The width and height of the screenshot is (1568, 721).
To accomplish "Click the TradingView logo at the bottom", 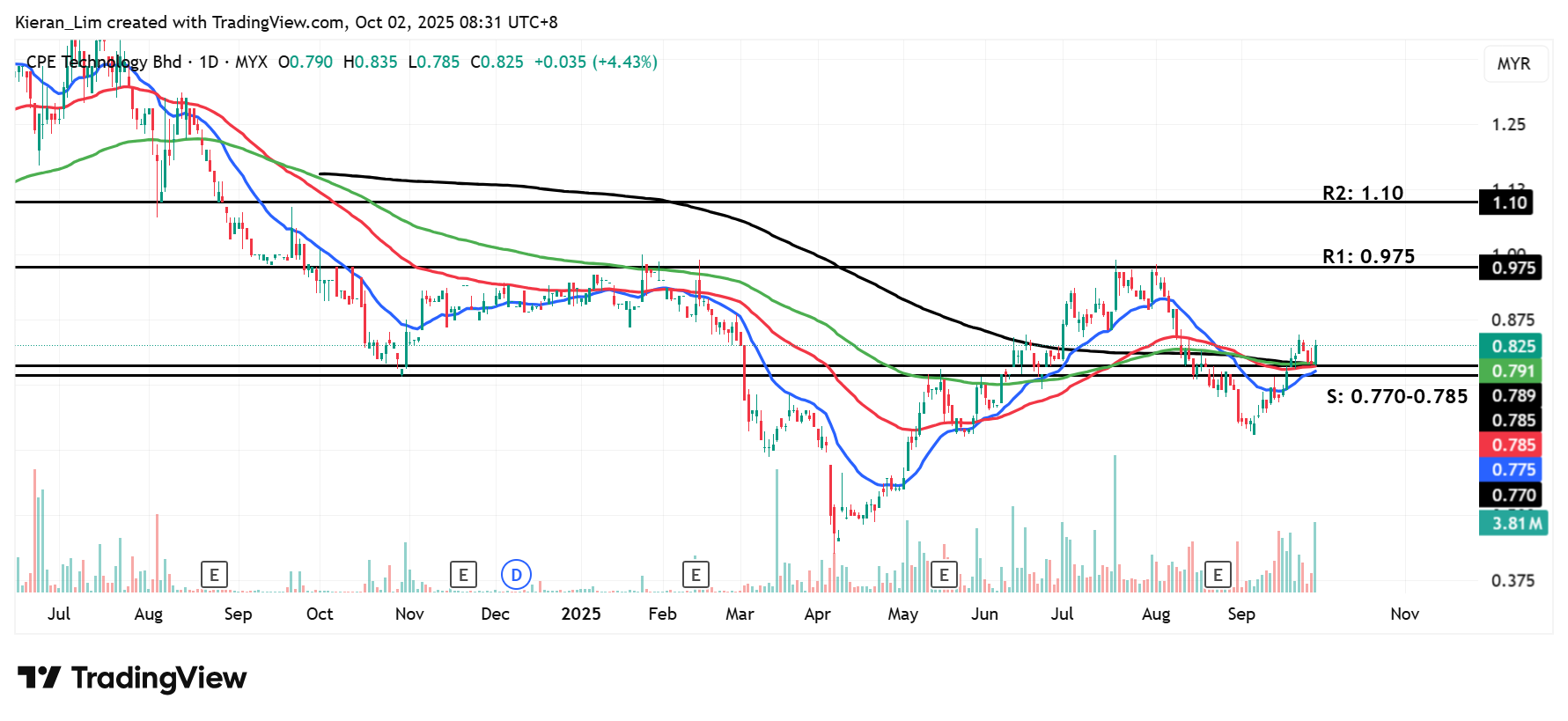I will pos(132,678).
